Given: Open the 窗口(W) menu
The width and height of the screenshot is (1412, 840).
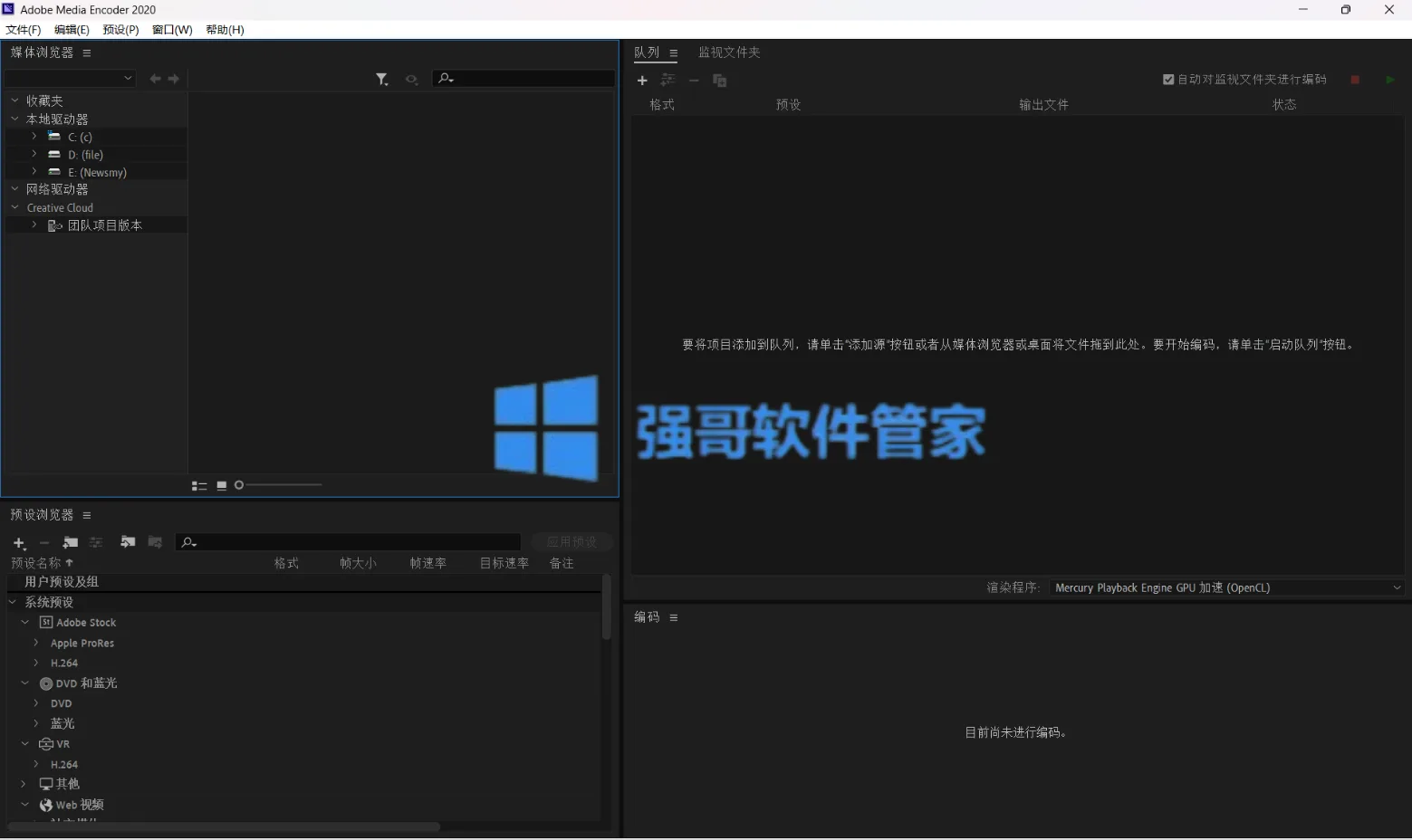Looking at the screenshot, I should (172, 30).
